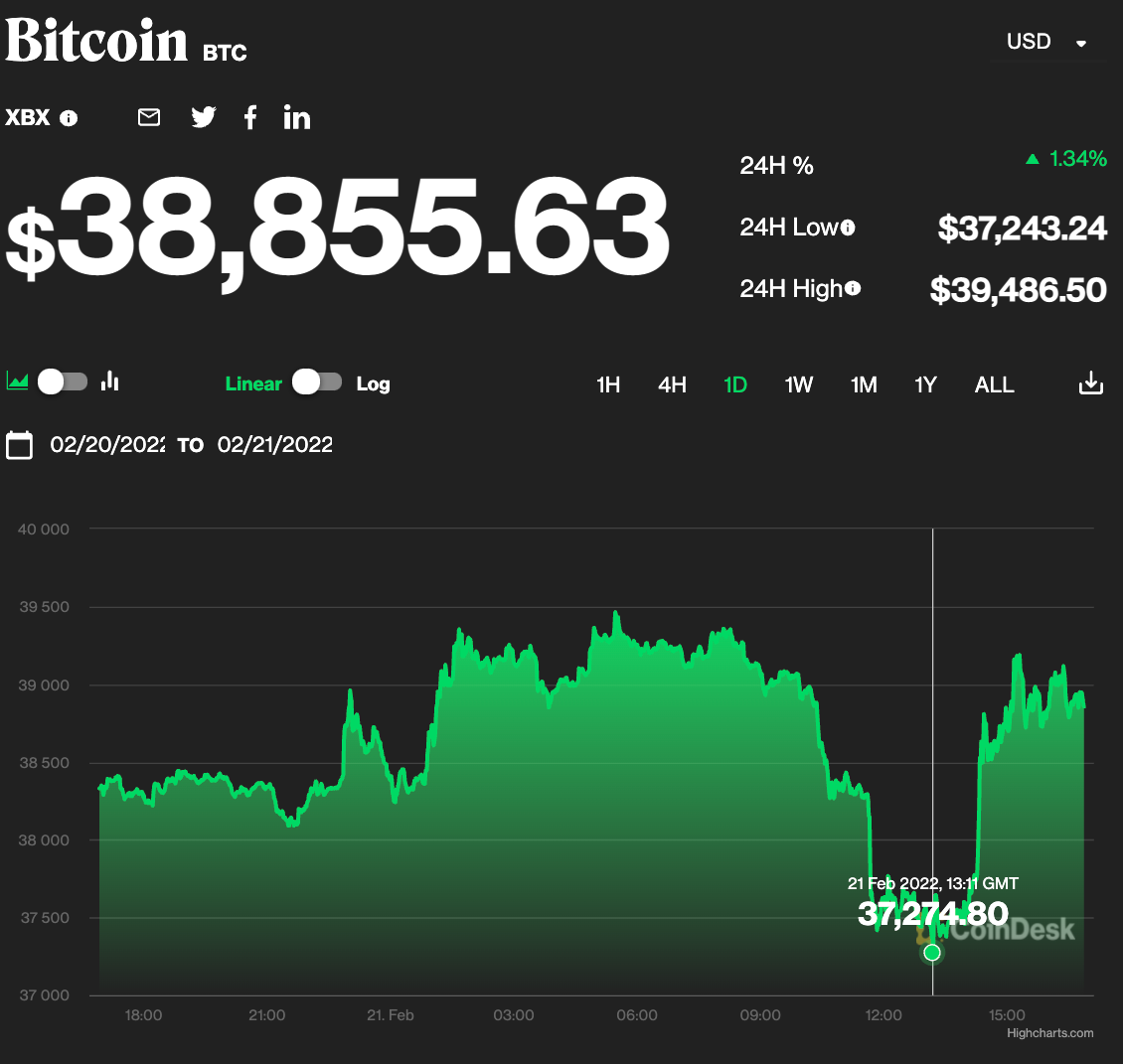The image size is (1123, 1064).
Task: Share the Bitcoin chart on LinkedIn
Action: click(x=296, y=117)
